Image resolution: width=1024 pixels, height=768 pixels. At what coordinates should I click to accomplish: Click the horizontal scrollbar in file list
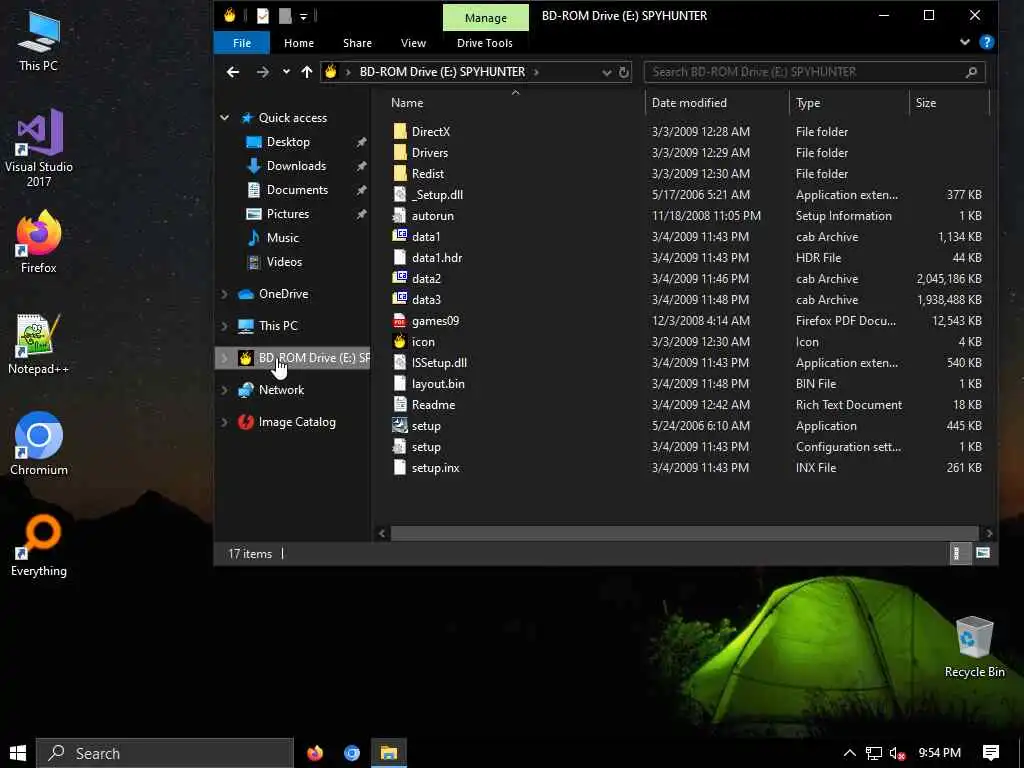tap(684, 533)
